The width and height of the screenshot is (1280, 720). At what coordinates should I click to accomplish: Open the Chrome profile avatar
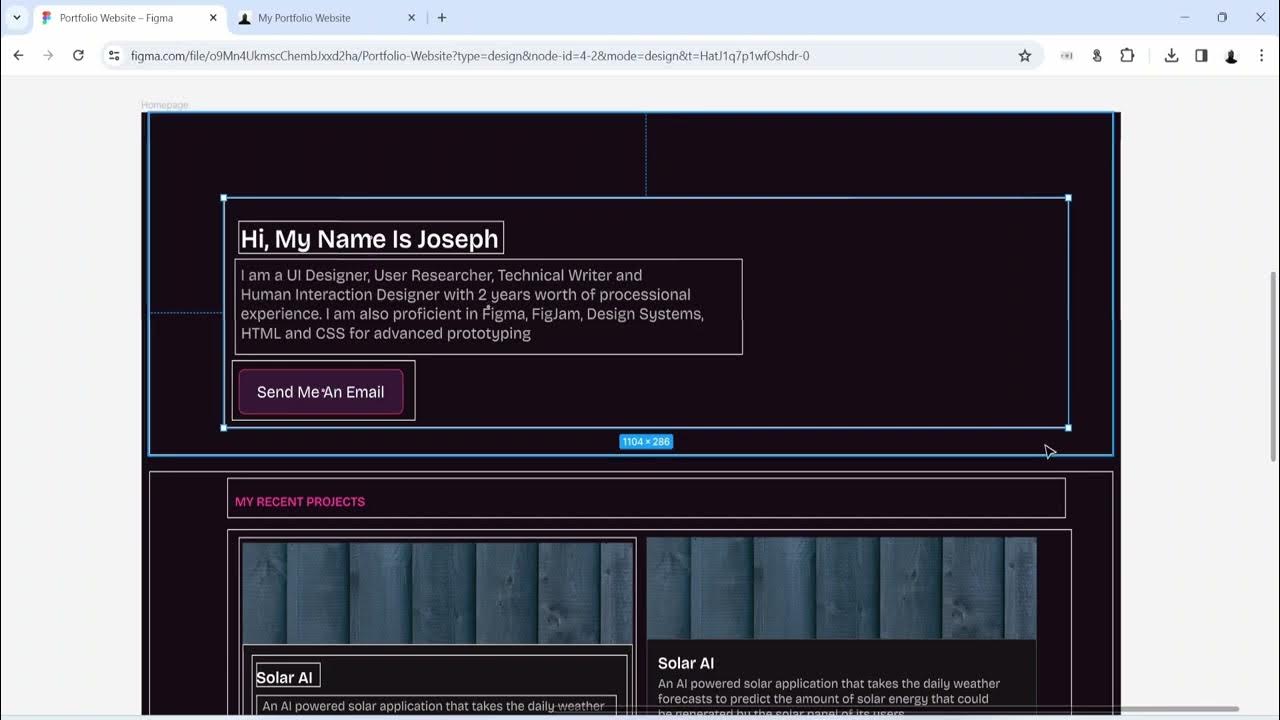tap(1231, 56)
